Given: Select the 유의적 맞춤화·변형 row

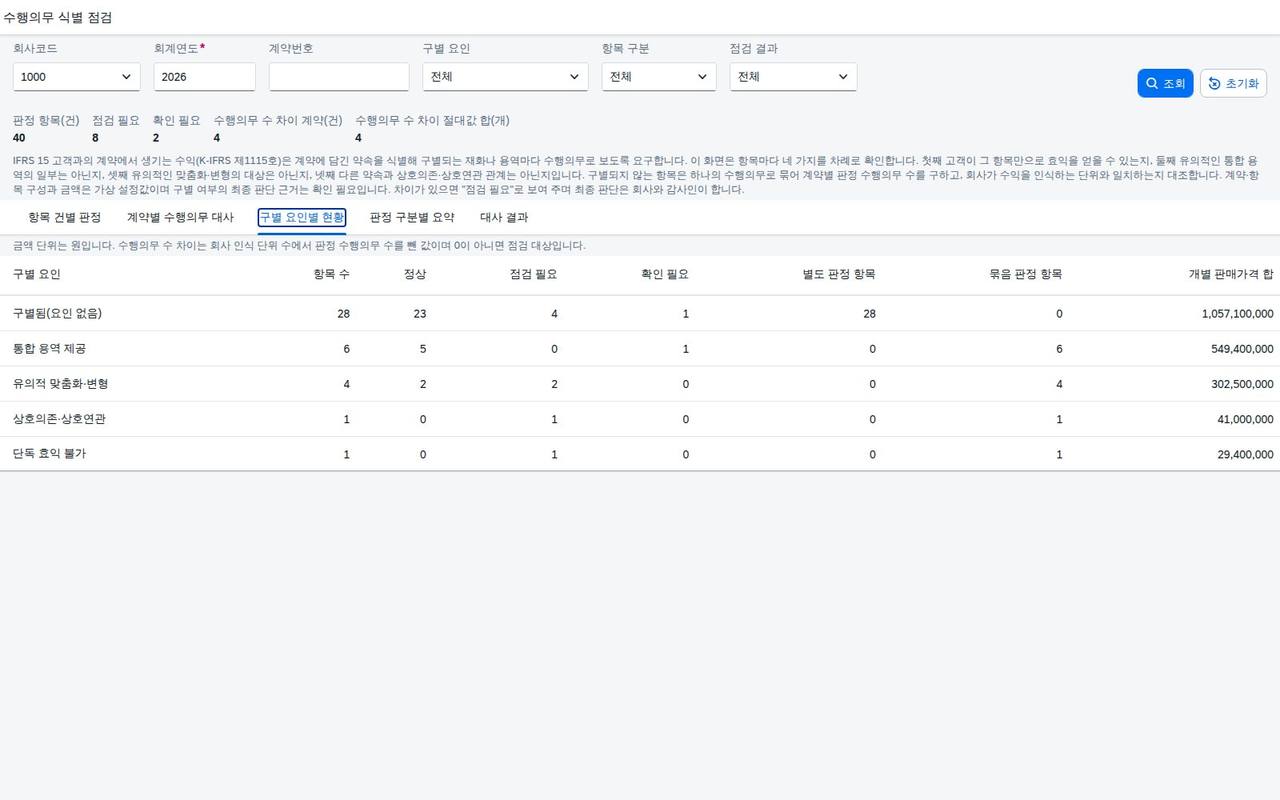Looking at the screenshot, I should 640,384.
